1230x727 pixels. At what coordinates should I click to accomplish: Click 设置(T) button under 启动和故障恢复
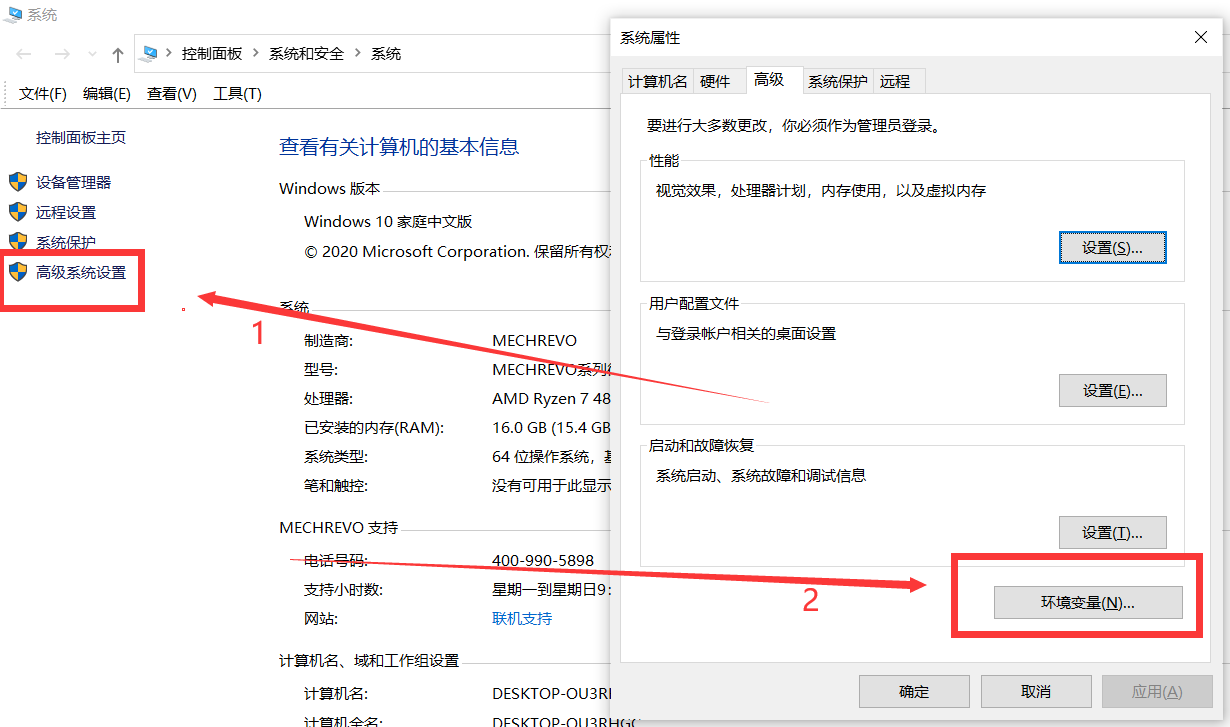[x=1112, y=532]
